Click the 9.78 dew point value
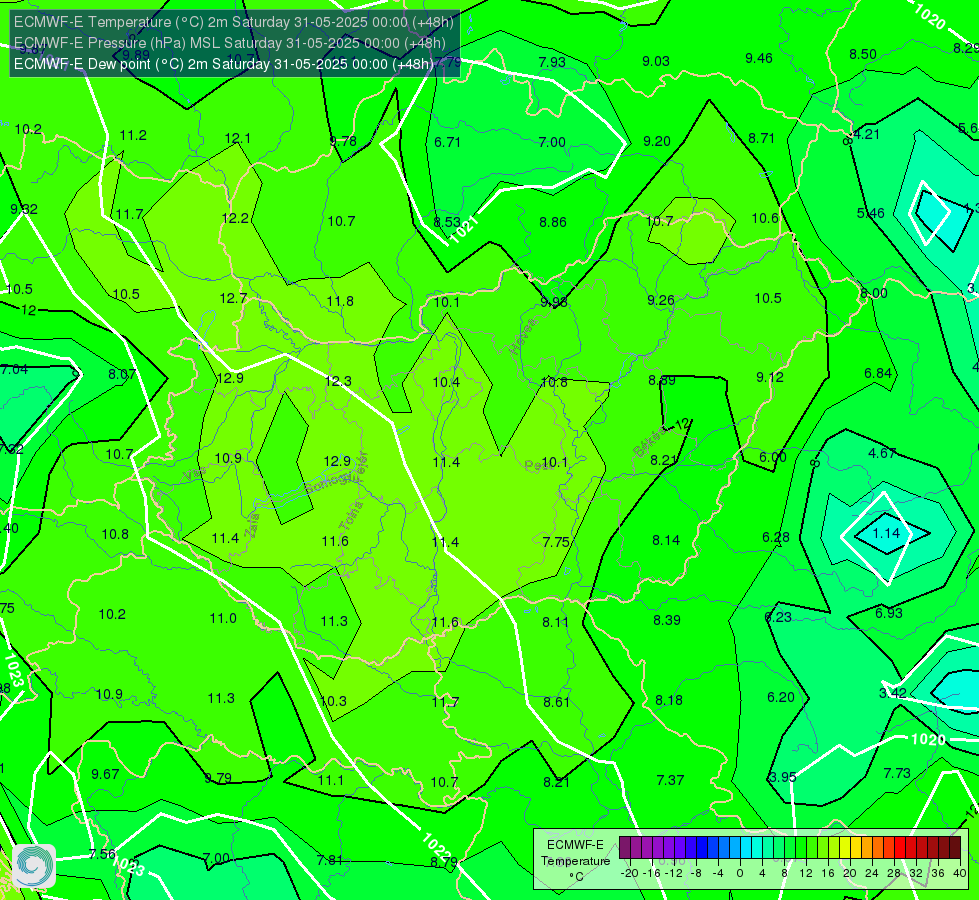The height and width of the screenshot is (900, 979). click(343, 141)
